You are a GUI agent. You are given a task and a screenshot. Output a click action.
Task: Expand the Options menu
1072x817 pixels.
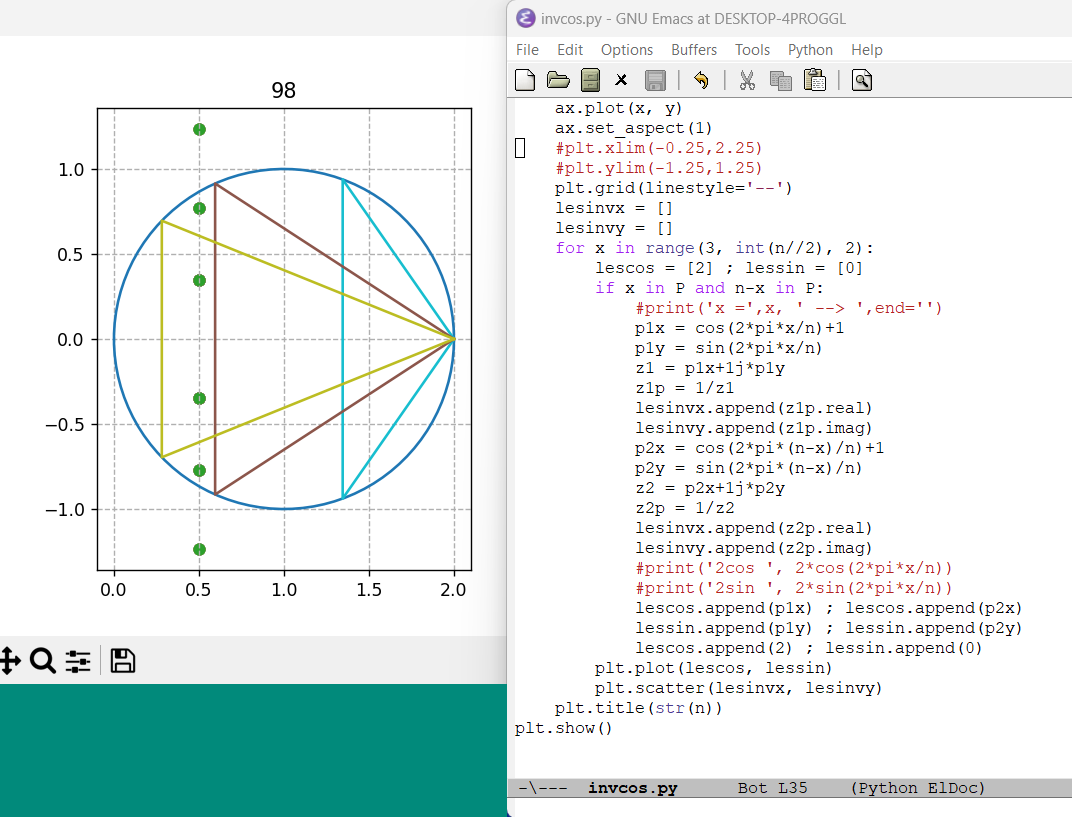[627, 50]
